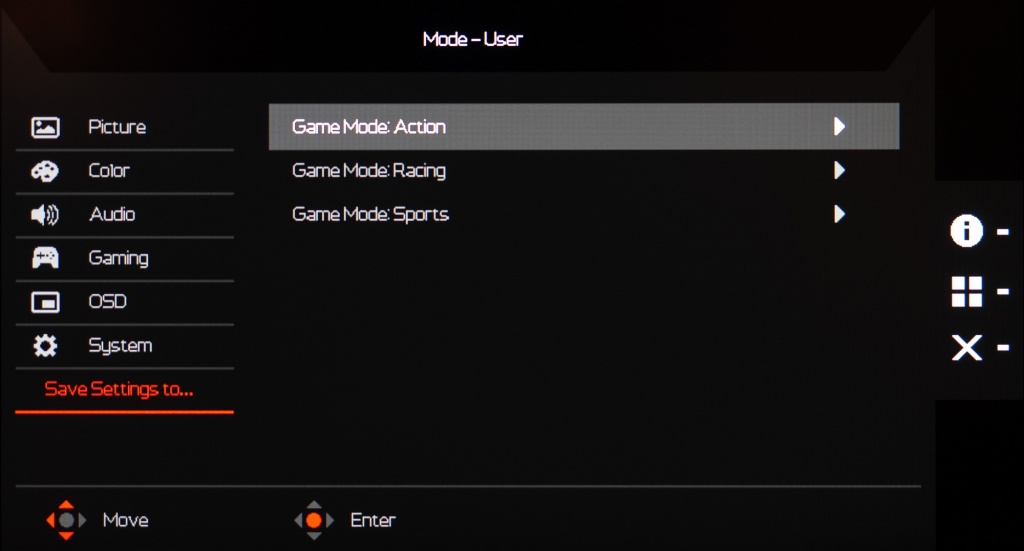The height and width of the screenshot is (551, 1024).
Task: Click the Audio speaker icon
Action: tap(45, 214)
